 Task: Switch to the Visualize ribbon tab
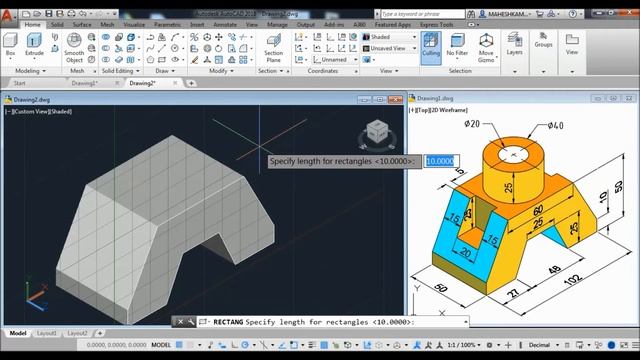(134, 24)
